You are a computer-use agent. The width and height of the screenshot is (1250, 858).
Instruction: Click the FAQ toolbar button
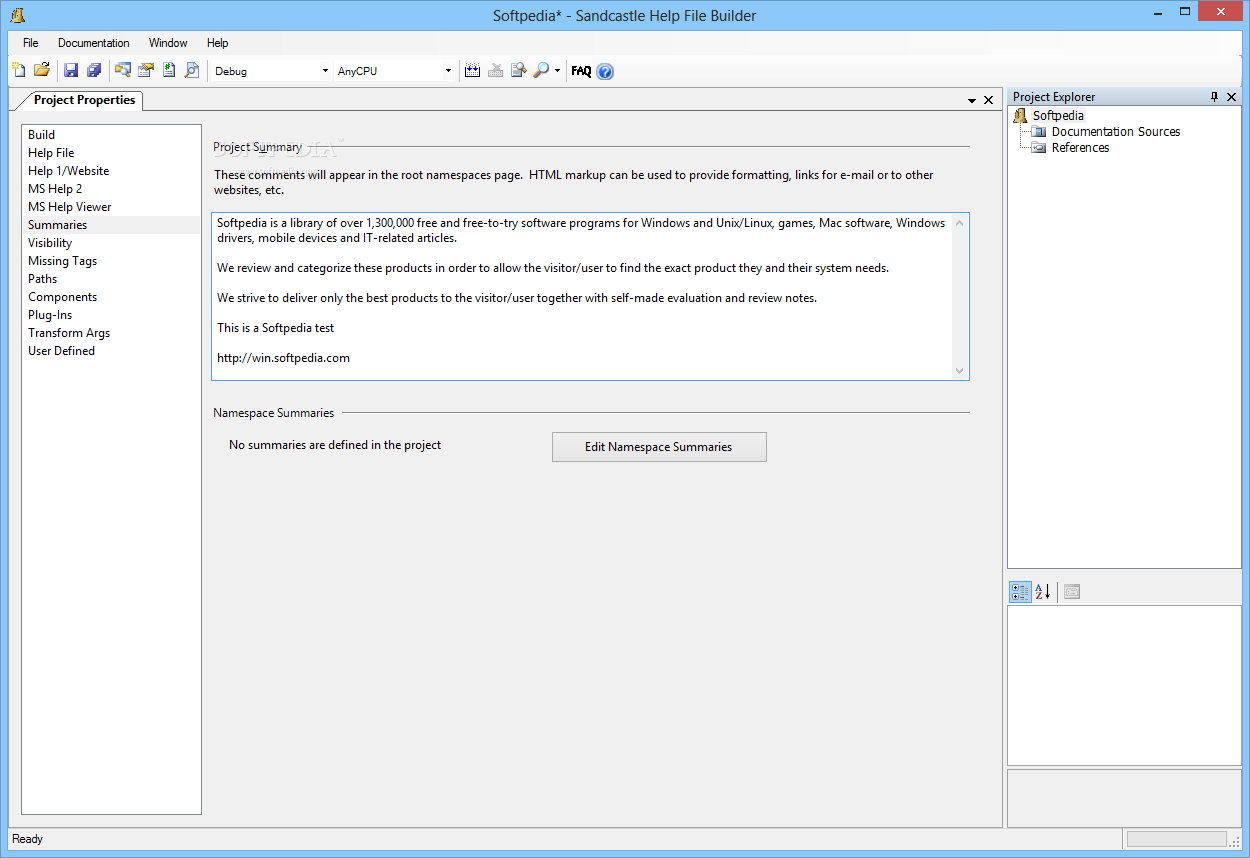(x=581, y=71)
